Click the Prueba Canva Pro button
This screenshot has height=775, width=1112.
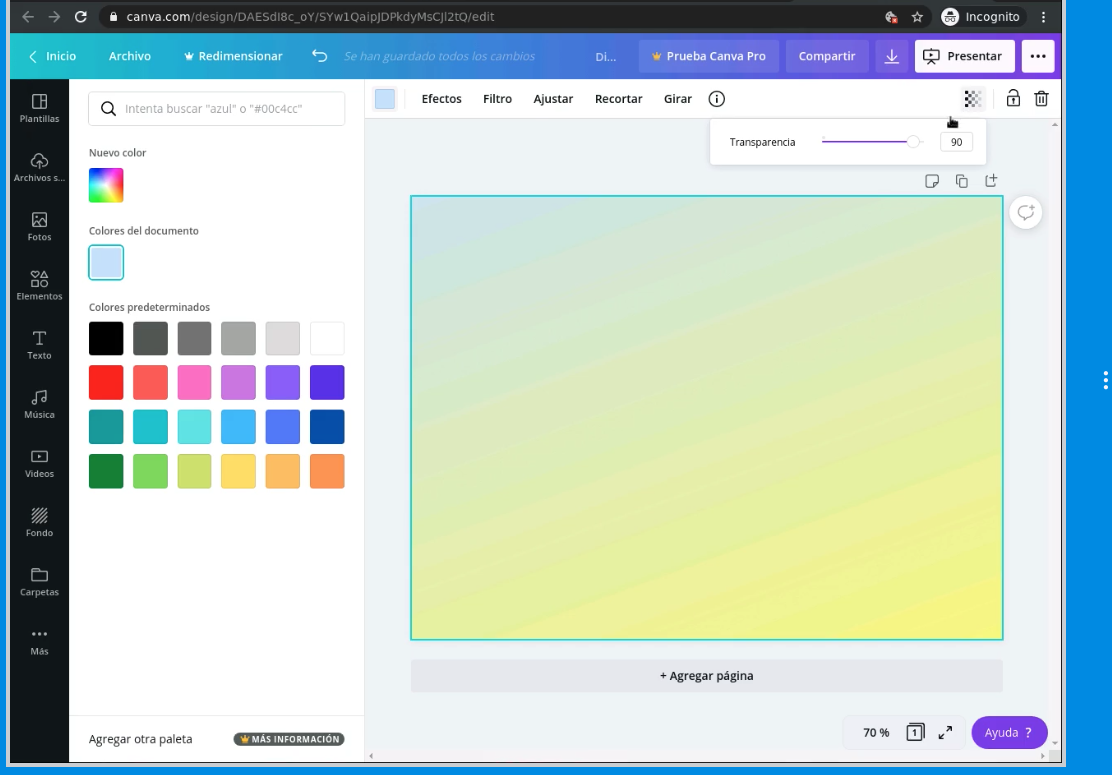[x=708, y=56]
